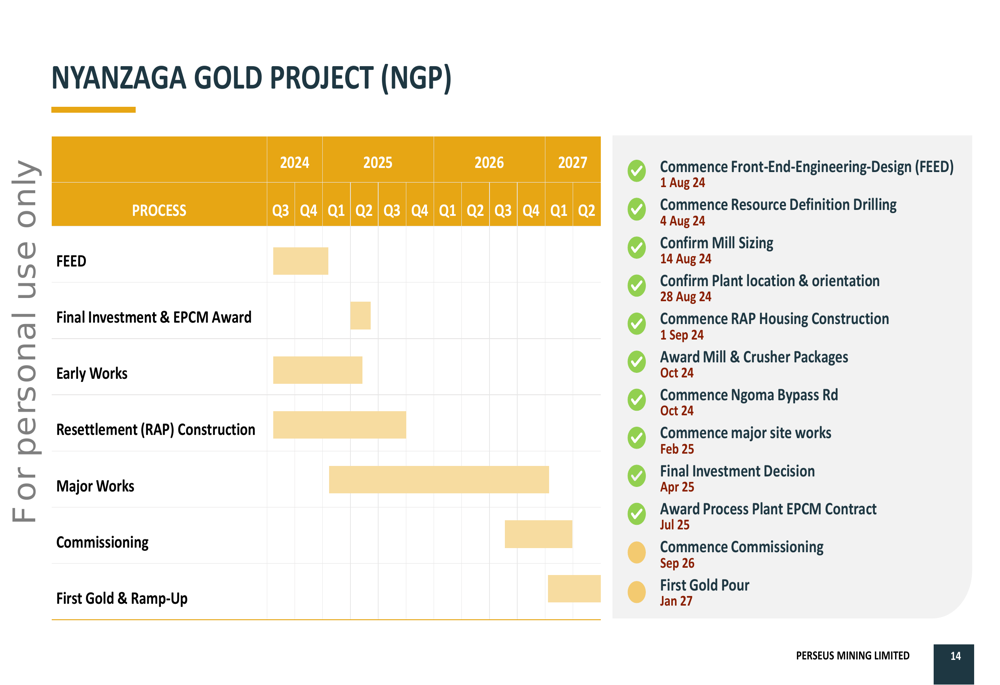Select the Final Investment & EPCM Award bar
The width and height of the screenshot is (1000, 685).
click(360, 316)
